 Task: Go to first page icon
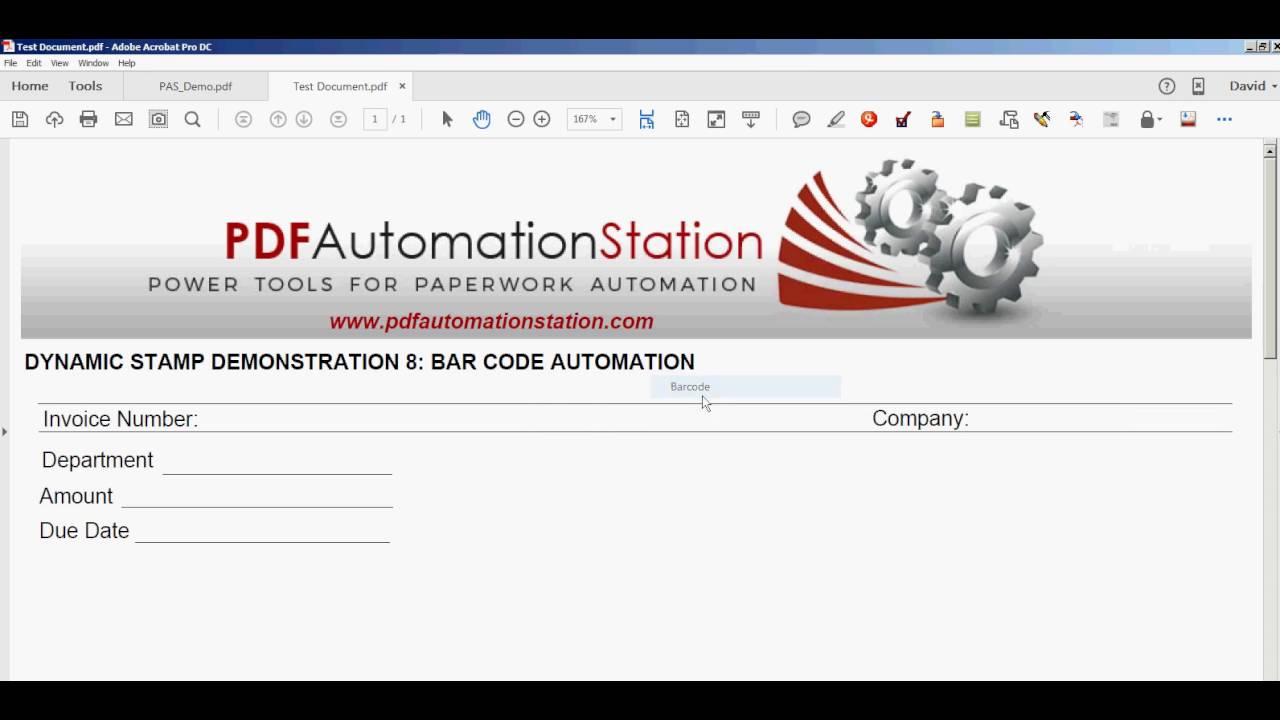[243, 119]
